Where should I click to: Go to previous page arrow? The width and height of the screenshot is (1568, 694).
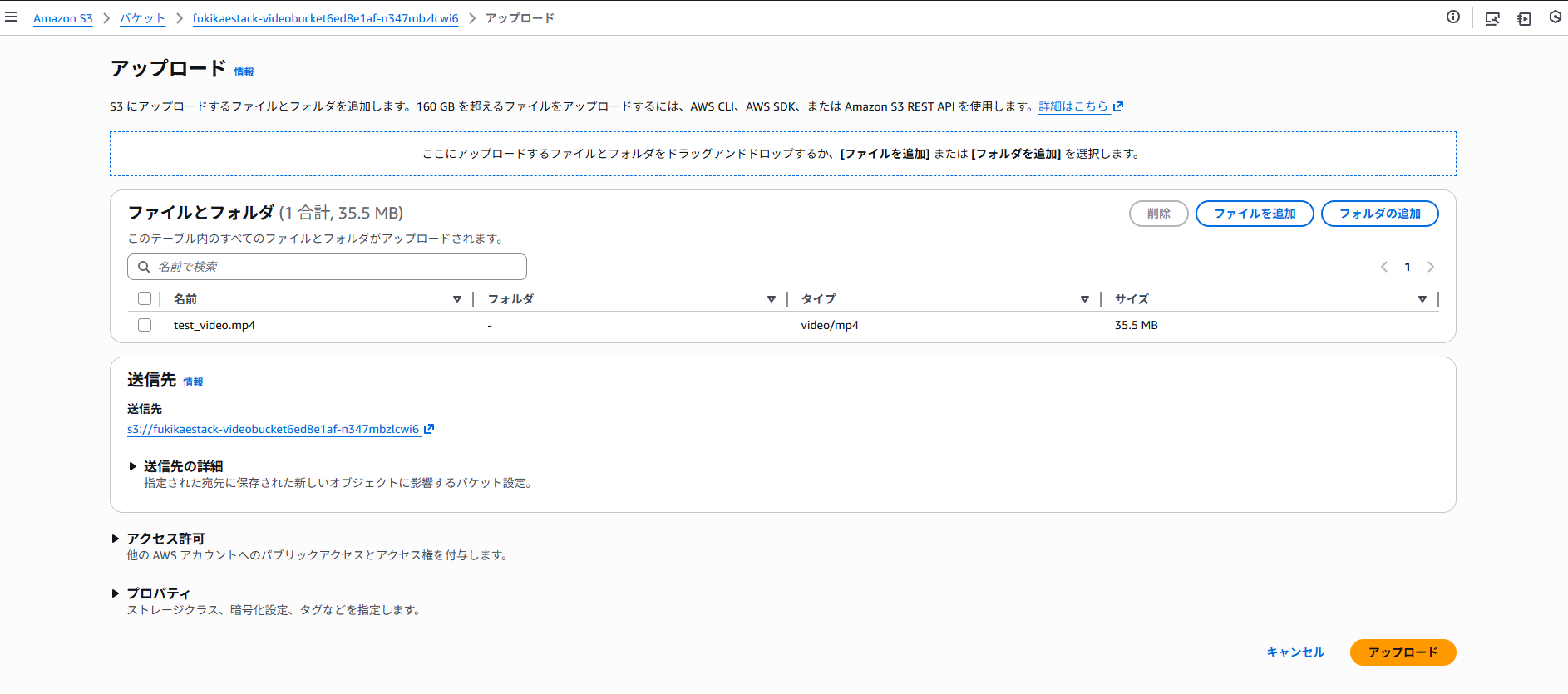tap(1384, 267)
